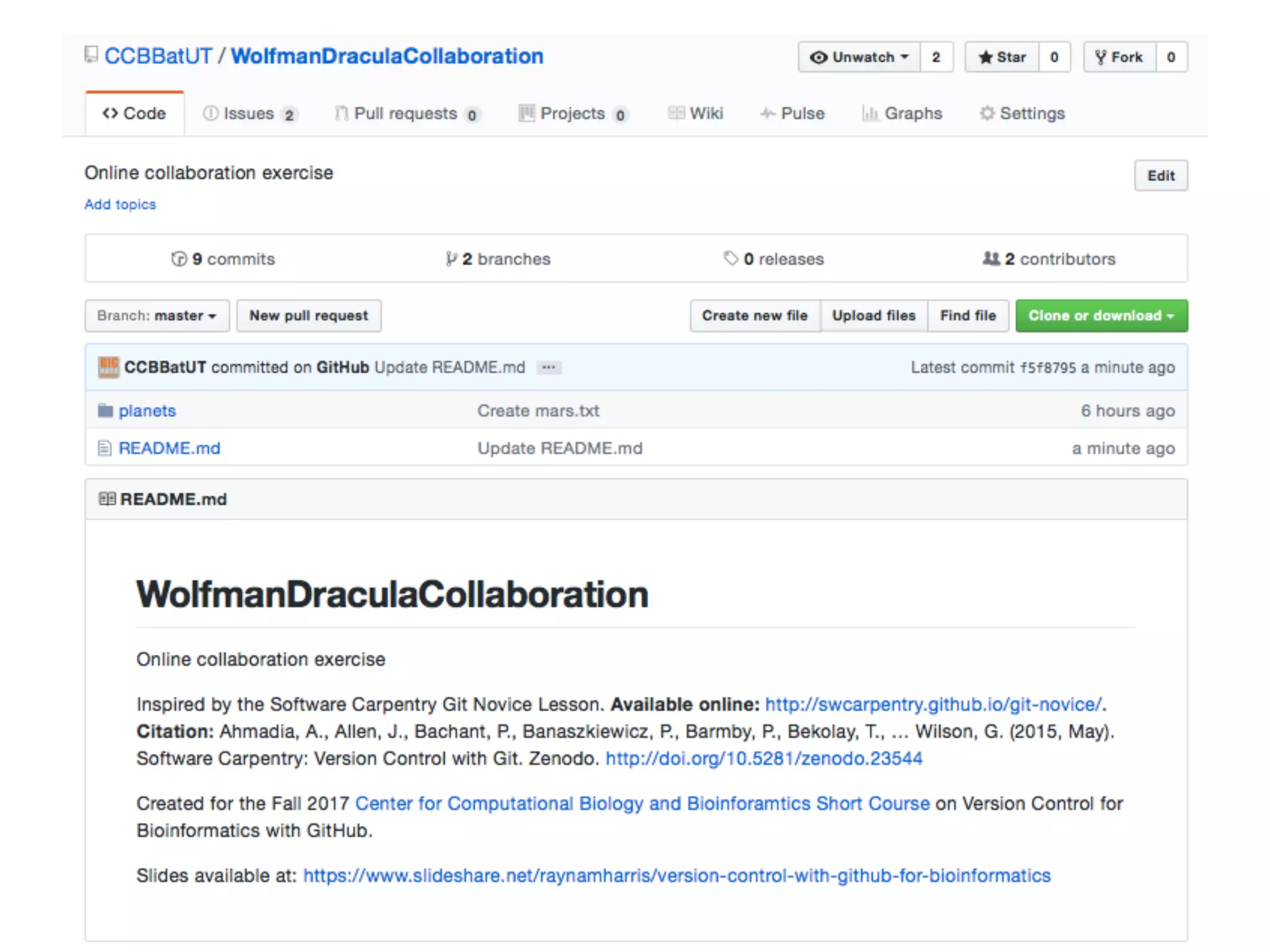Click the stargazers count 0
The image size is (1270, 952).
point(1054,57)
